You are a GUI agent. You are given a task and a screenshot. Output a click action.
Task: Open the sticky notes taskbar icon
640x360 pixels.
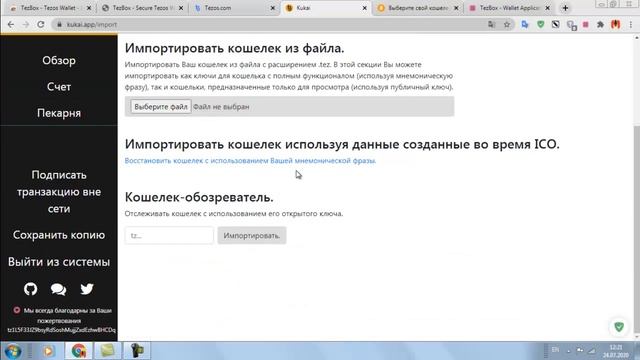[x=107, y=351]
